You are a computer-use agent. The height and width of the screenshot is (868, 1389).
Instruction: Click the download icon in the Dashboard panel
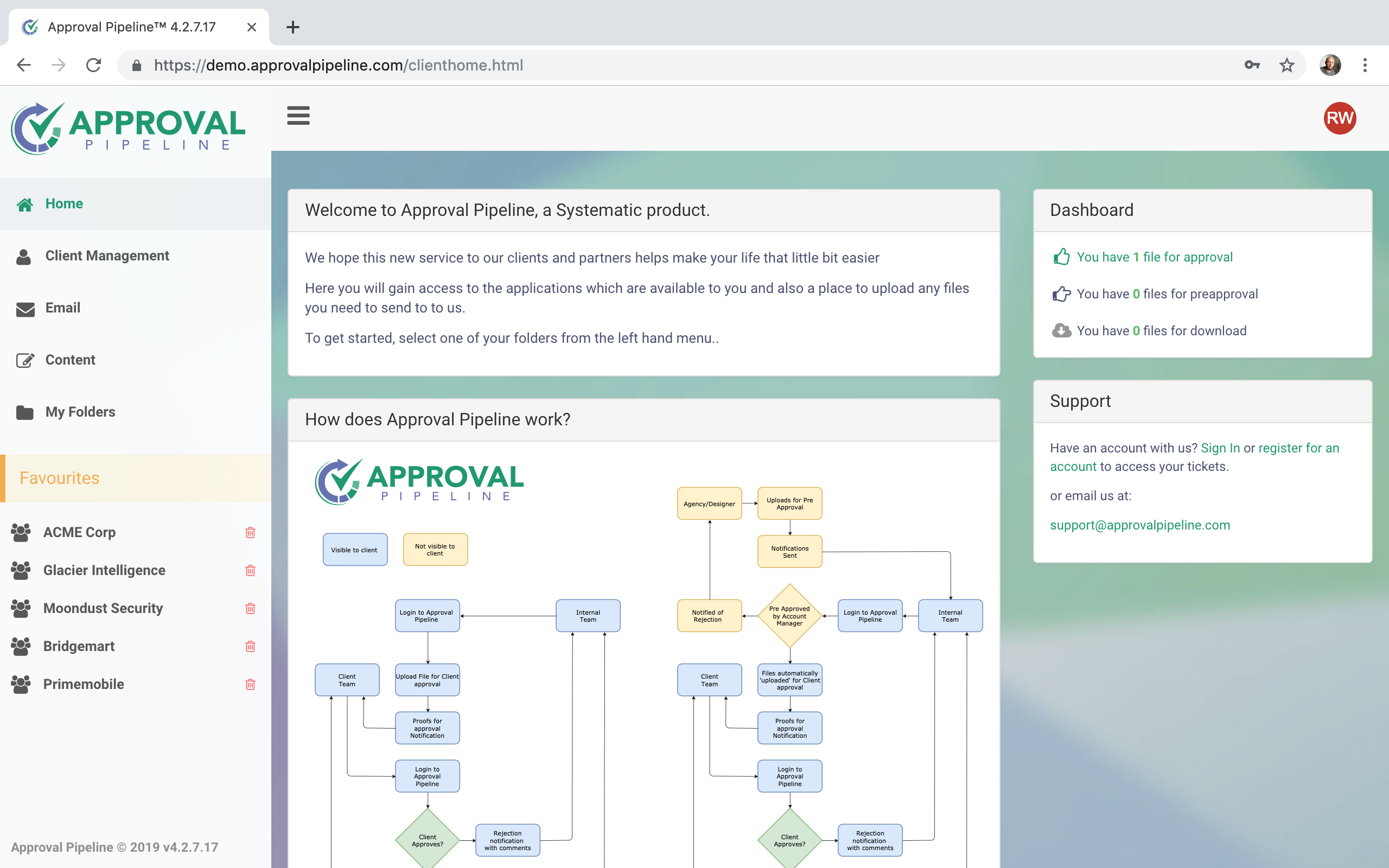tap(1062, 330)
